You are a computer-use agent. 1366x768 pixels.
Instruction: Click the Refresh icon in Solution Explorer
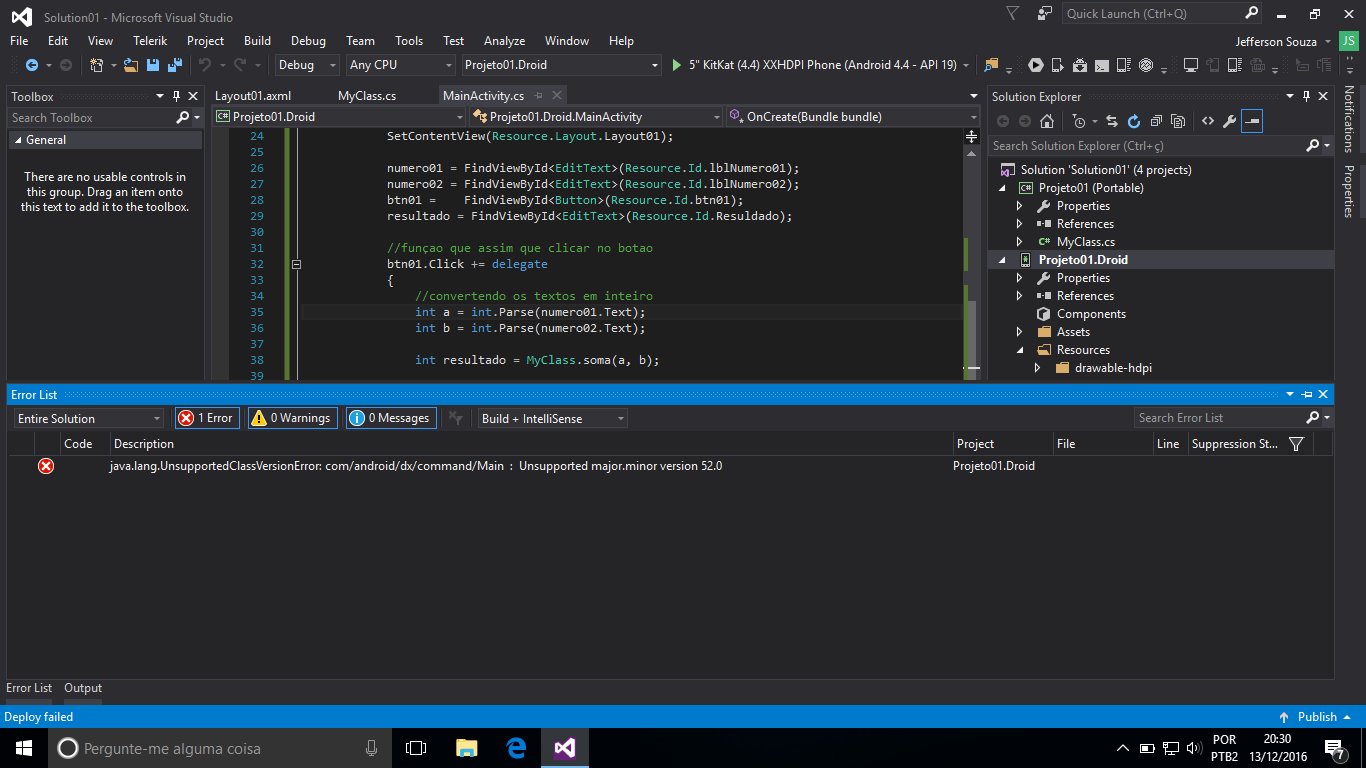tap(1134, 121)
